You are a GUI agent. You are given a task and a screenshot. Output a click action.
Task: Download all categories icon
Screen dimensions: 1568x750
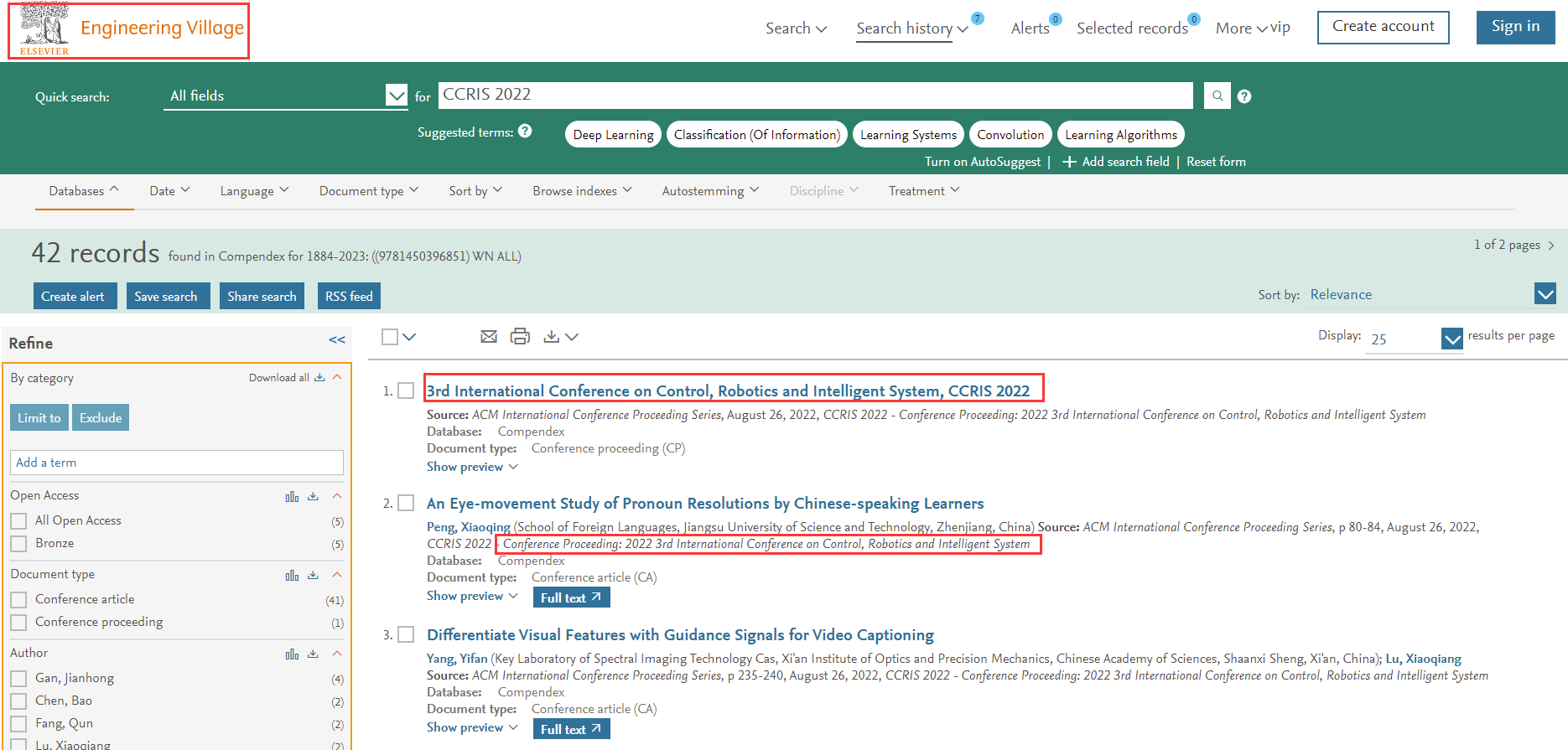[319, 378]
